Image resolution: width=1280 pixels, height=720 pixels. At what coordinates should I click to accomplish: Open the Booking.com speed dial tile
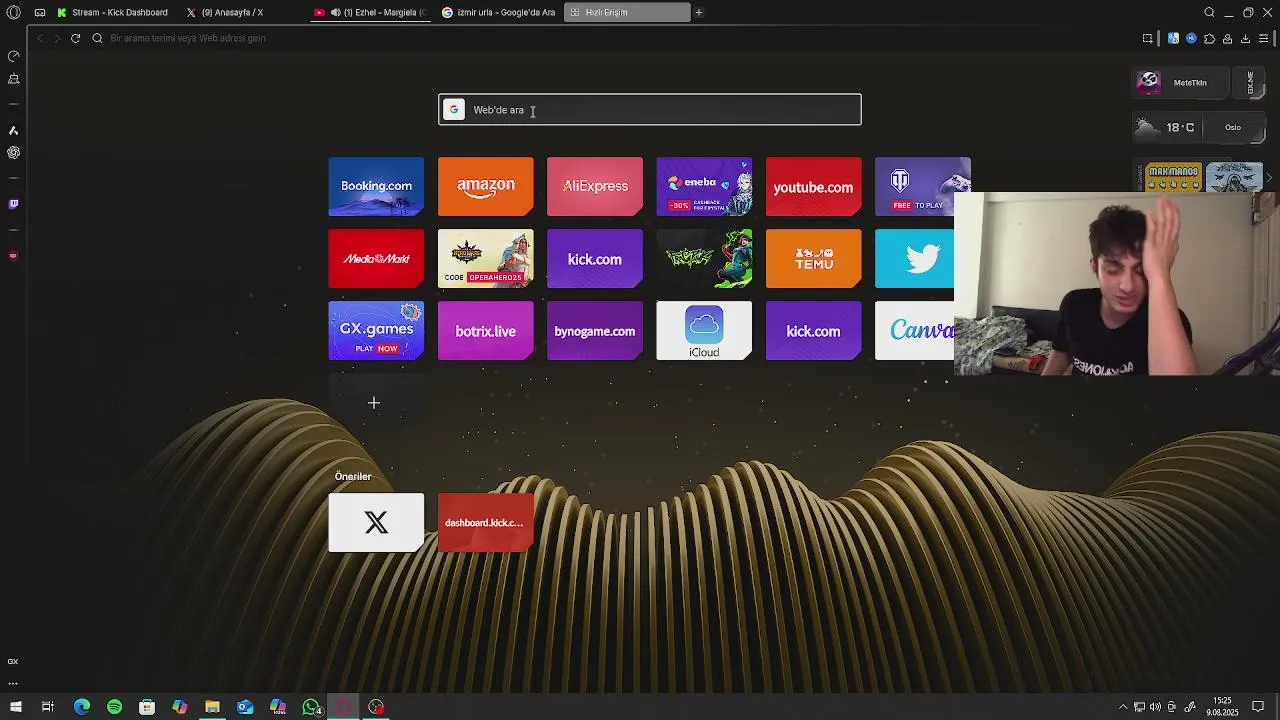click(376, 186)
